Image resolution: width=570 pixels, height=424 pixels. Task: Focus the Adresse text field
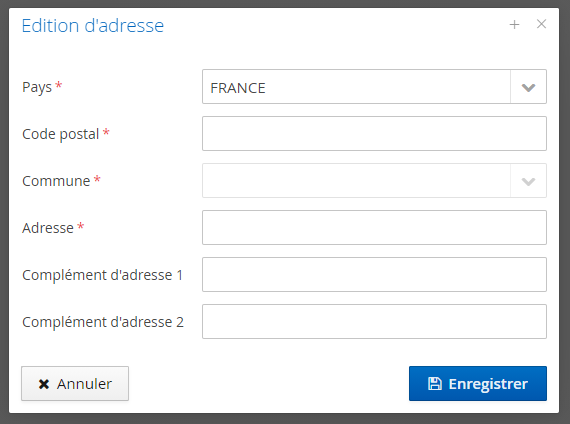[x=374, y=227]
